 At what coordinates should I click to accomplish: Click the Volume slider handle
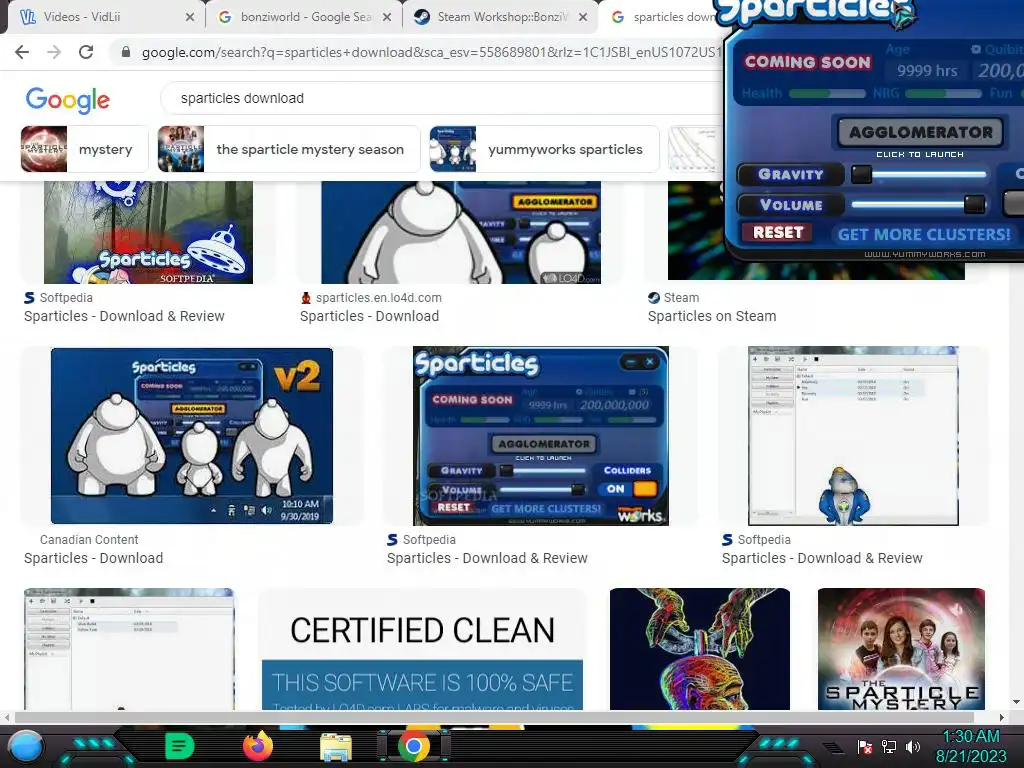(x=974, y=204)
